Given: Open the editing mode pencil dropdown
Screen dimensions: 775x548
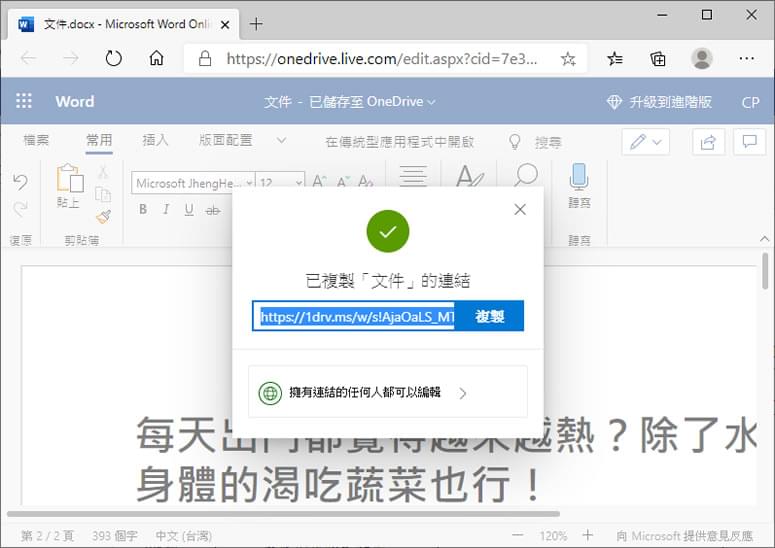Looking at the screenshot, I should click(x=646, y=142).
